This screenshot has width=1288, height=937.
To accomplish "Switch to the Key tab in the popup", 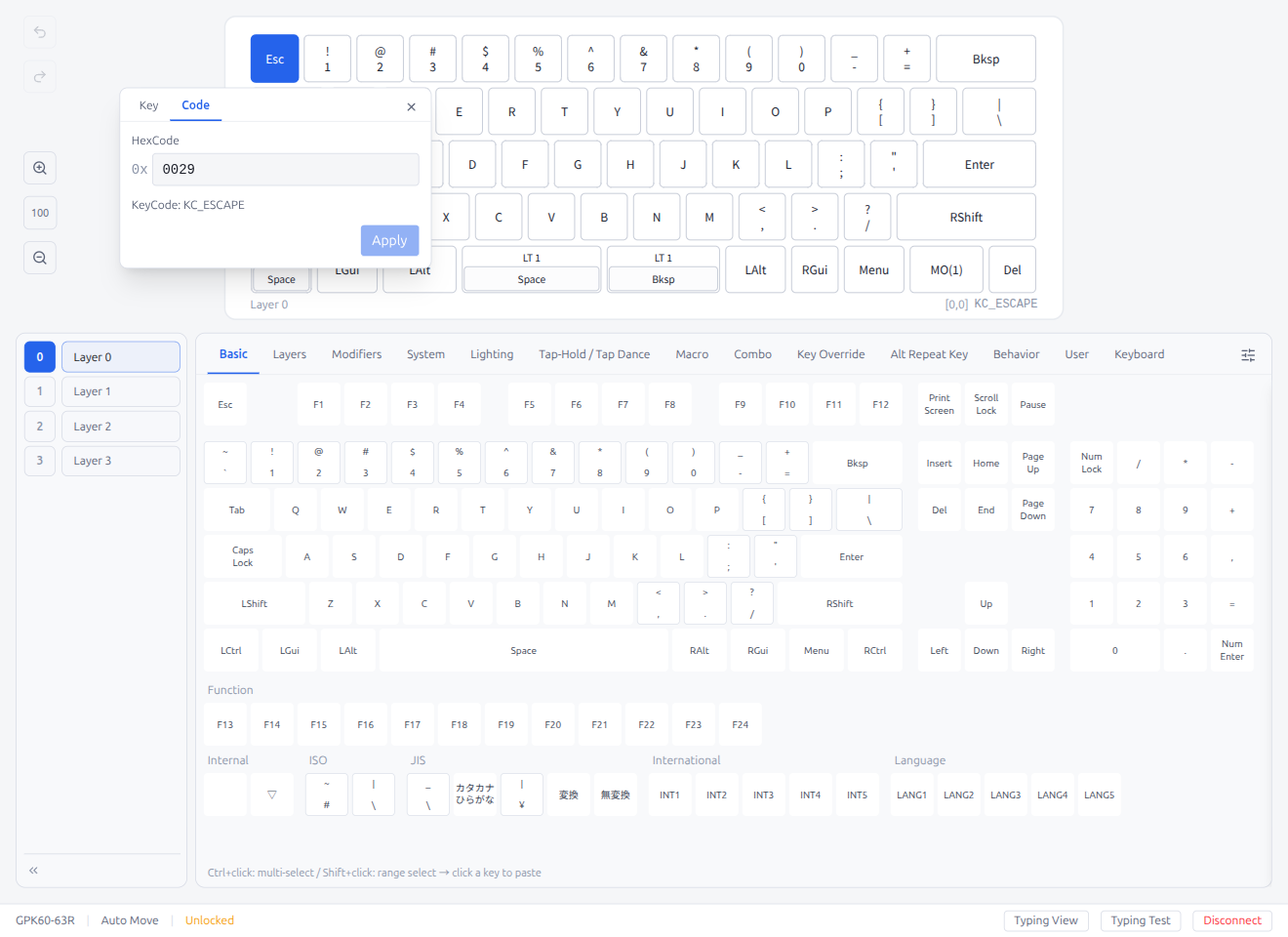I will point(148,104).
